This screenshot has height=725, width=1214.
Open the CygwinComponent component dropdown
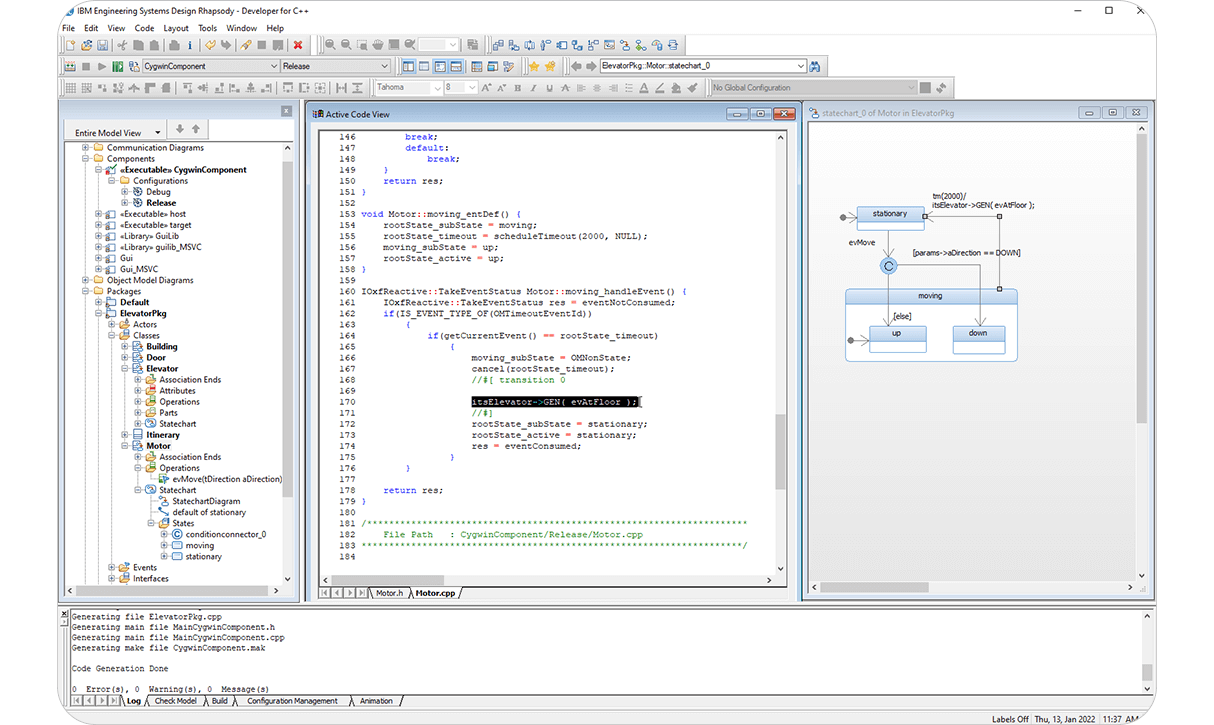(274, 66)
